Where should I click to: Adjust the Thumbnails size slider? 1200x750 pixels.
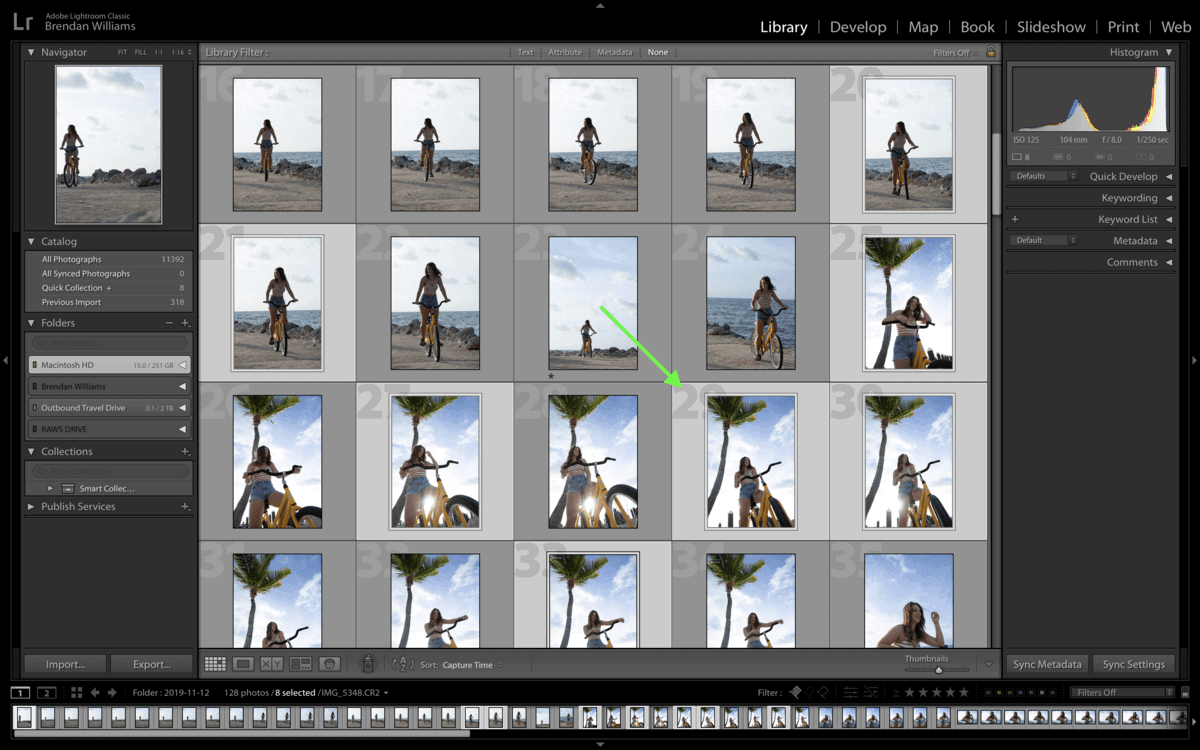point(937,670)
